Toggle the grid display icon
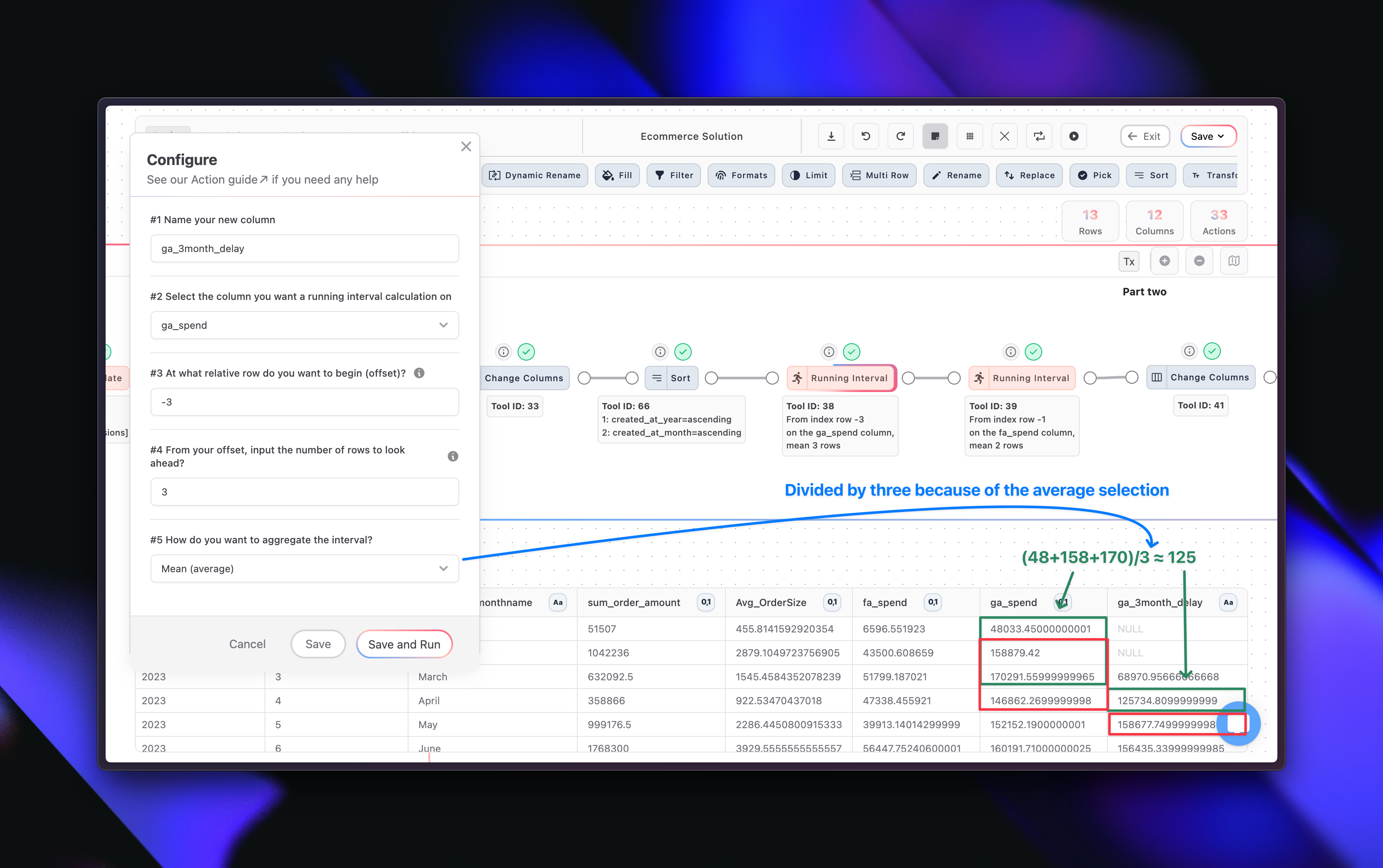Viewport: 1383px width, 868px height. click(x=970, y=136)
